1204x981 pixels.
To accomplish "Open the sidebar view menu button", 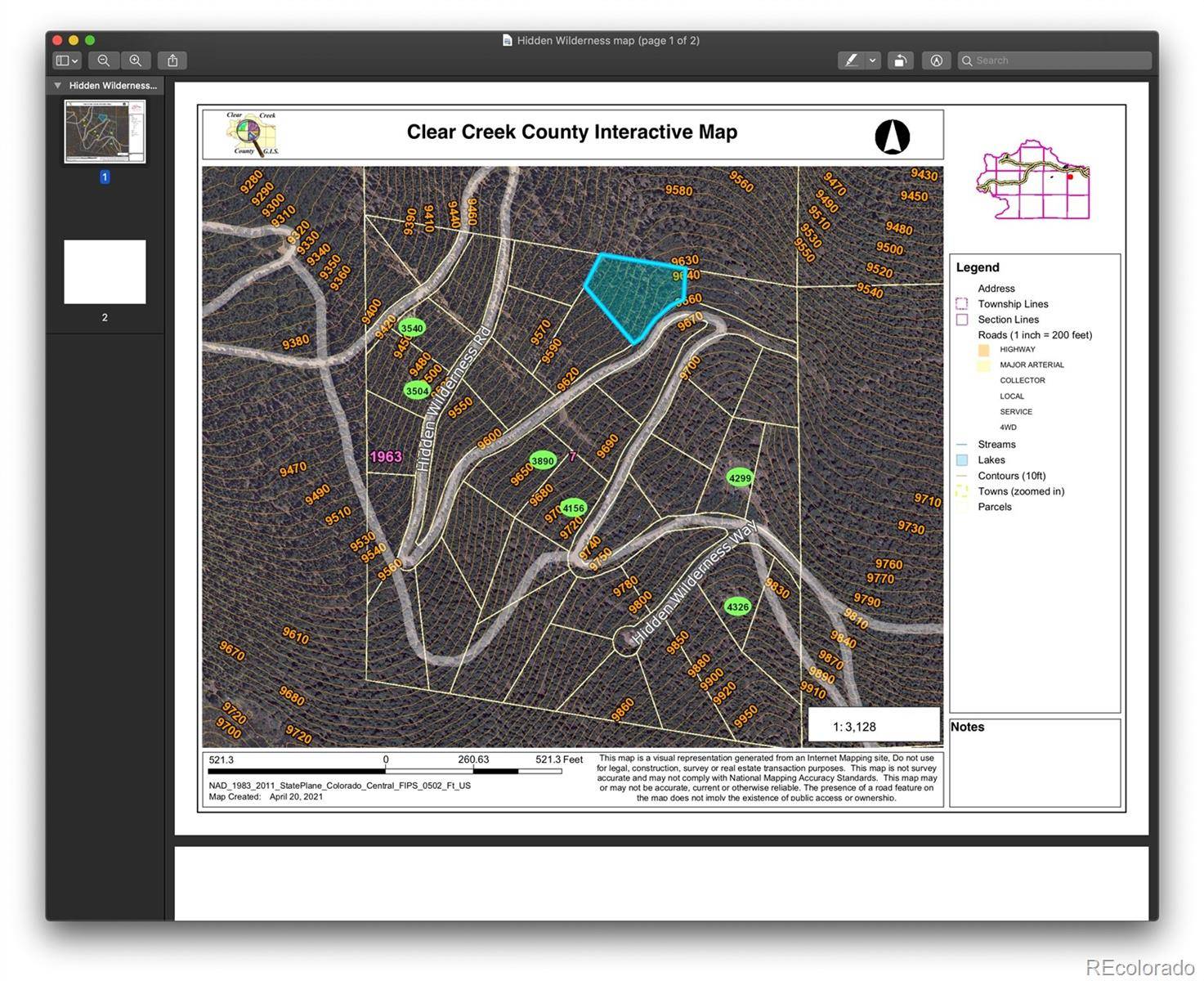I will click(x=66, y=60).
